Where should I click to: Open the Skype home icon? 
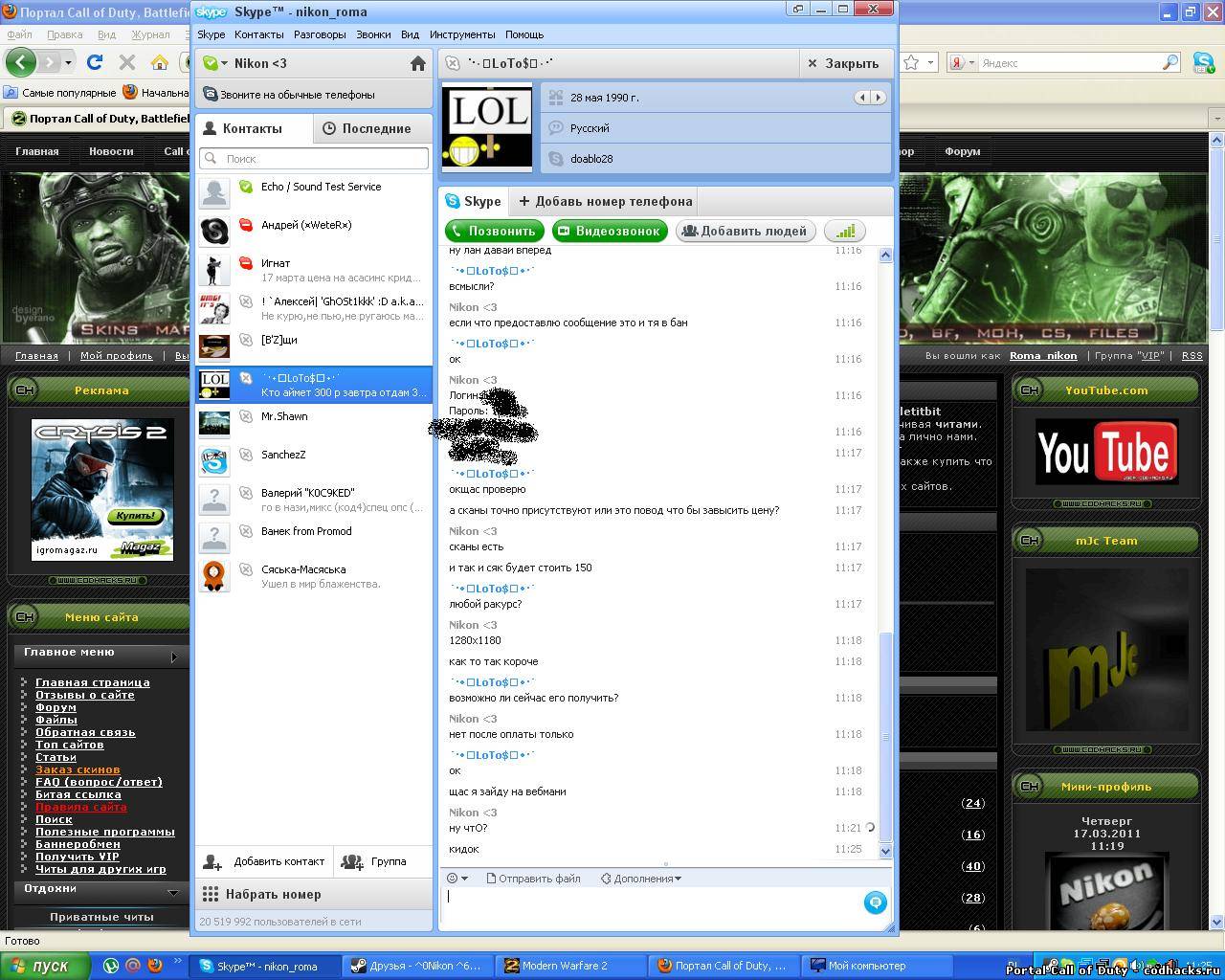click(x=417, y=63)
